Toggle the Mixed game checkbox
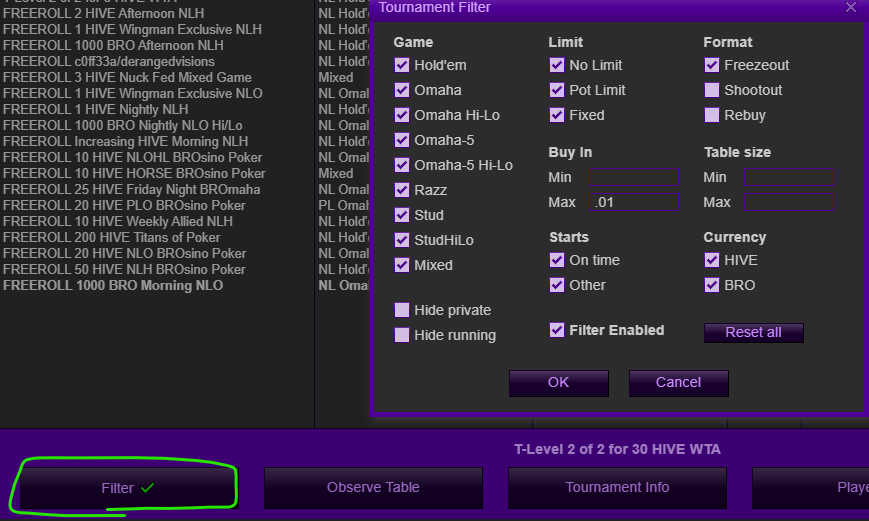Viewport: 869px width, 521px height. click(x=402, y=265)
